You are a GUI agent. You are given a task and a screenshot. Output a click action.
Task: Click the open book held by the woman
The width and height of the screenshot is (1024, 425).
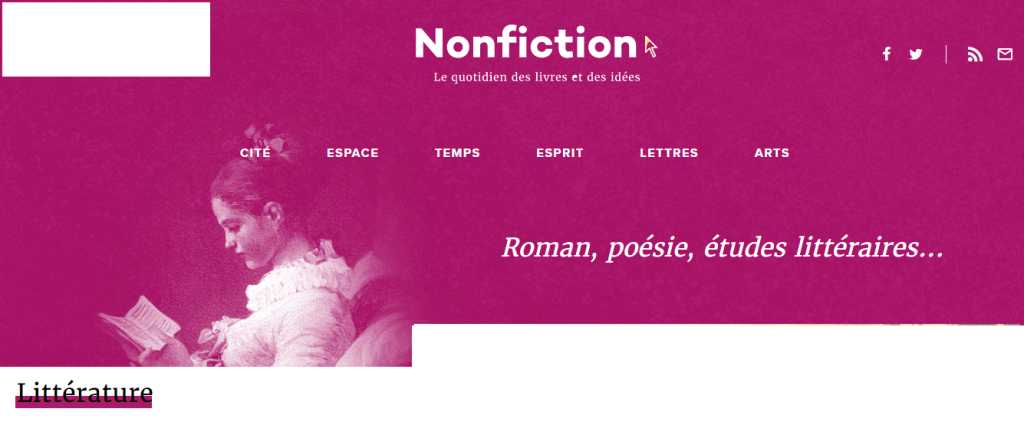tap(138, 320)
